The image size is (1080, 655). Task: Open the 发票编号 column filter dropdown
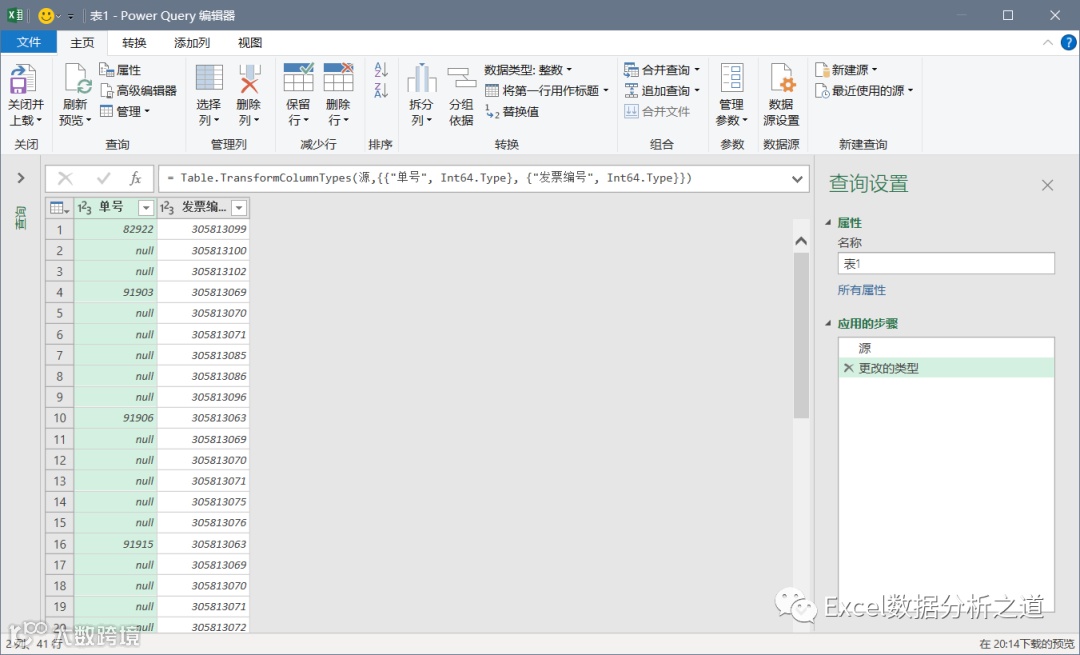point(239,207)
